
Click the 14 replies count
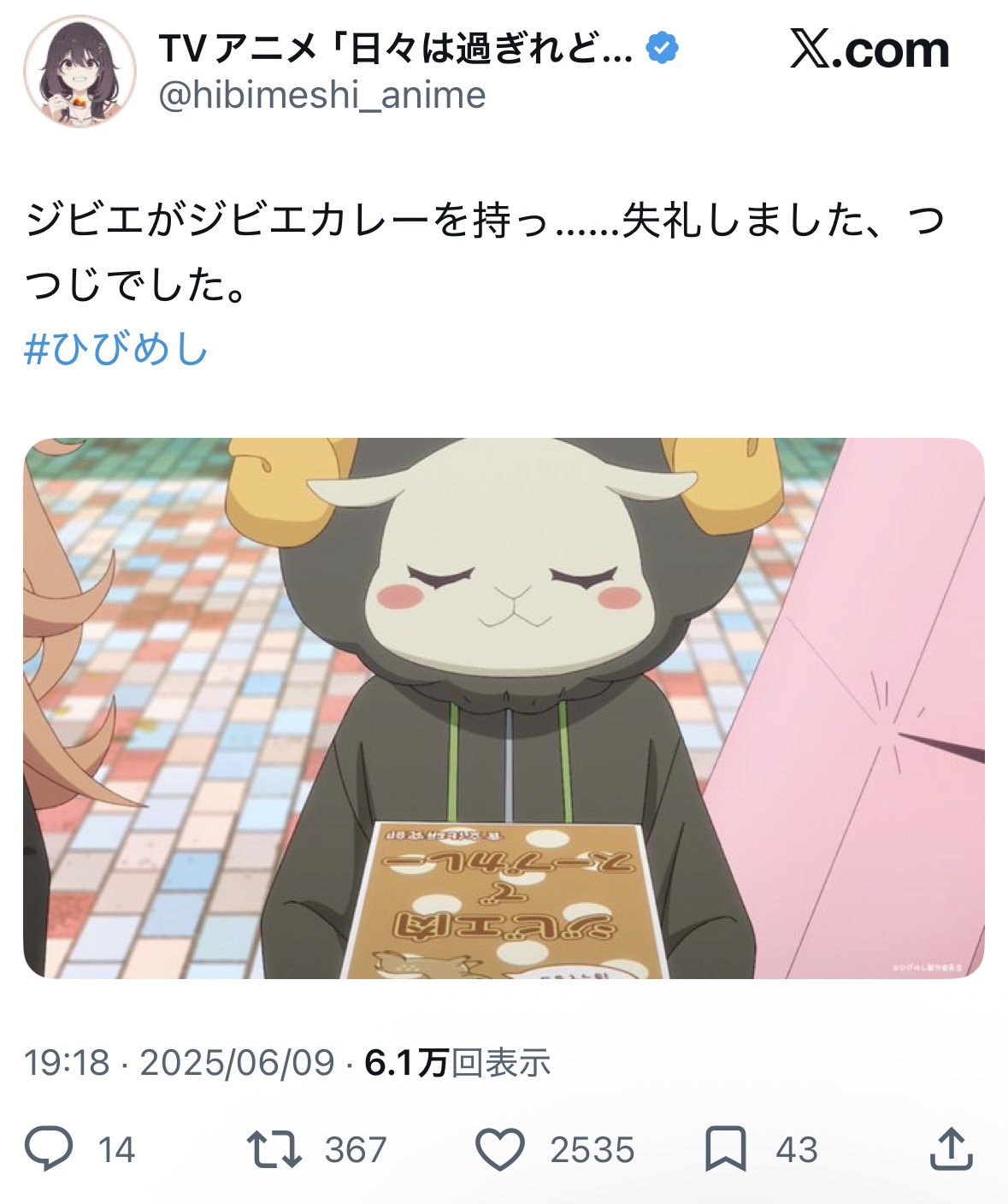tap(116, 1150)
